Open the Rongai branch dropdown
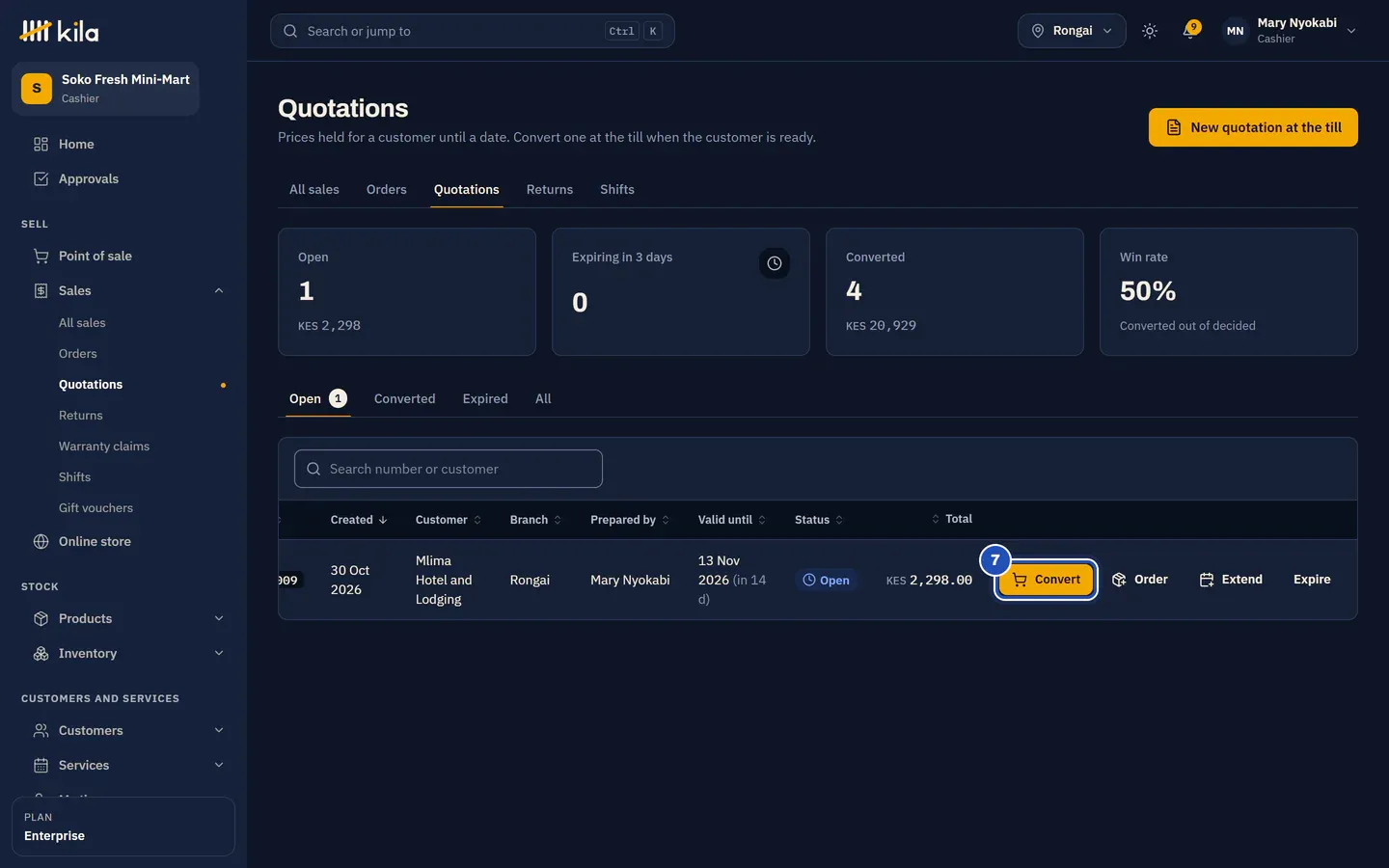Image resolution: width=1389 pixels, height=868 pixels. [1072, 31]
